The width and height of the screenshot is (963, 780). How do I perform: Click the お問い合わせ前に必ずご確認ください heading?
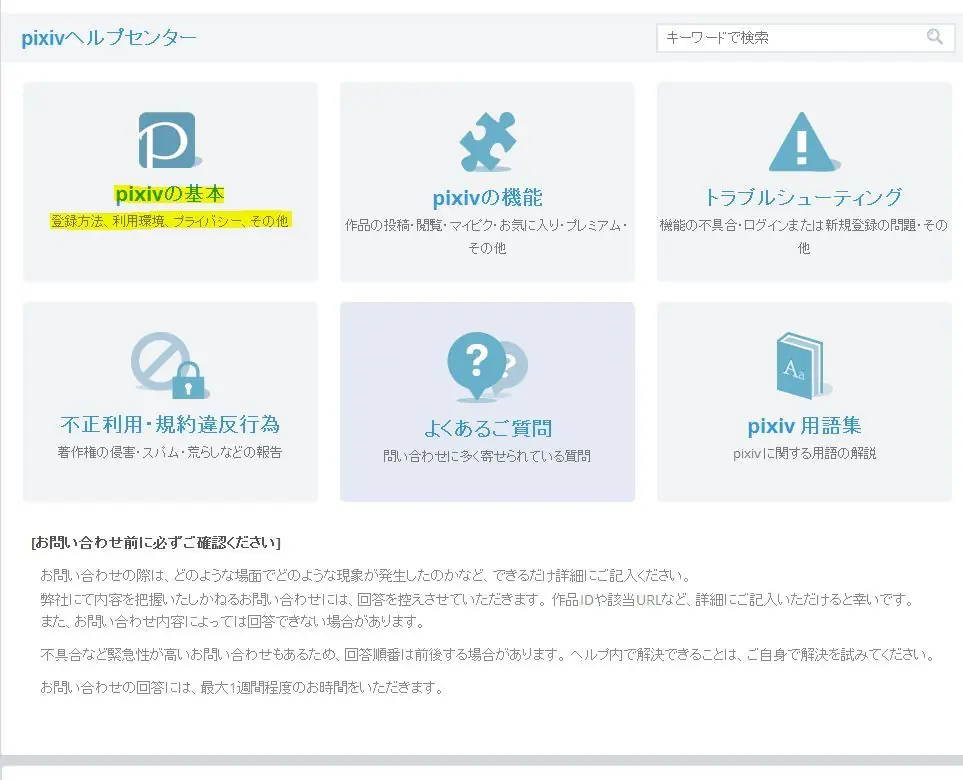tap(156, 542)
